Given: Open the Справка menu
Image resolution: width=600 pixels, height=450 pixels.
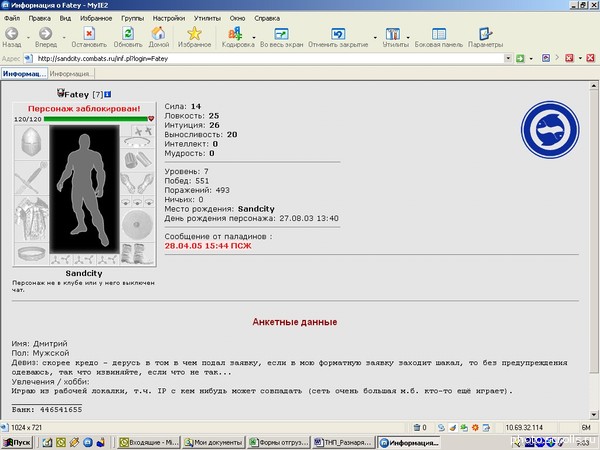Looking at the screenshot, I should tap(267, 18).
